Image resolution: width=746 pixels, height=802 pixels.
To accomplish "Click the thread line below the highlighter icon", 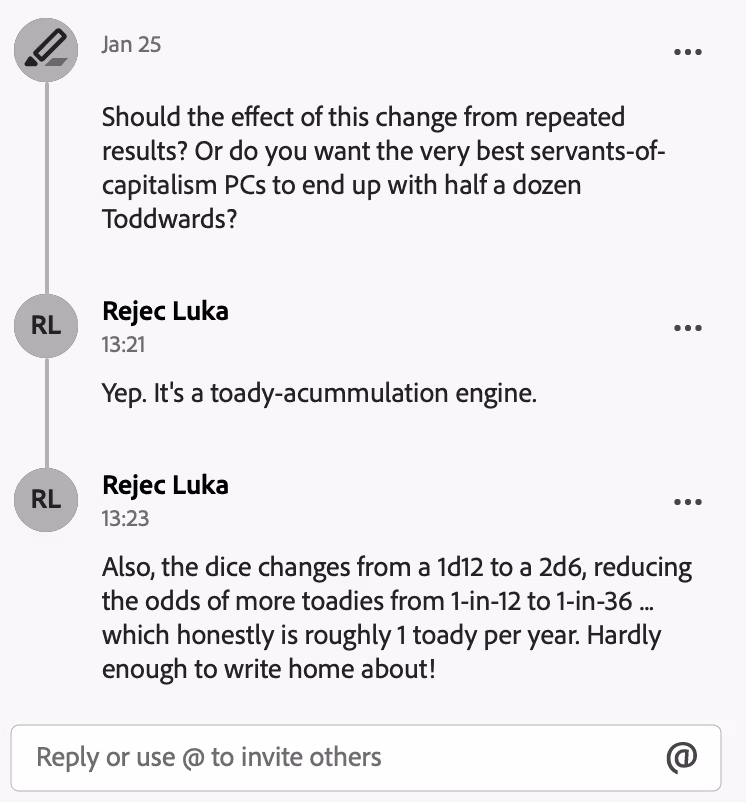I will [x=46, y=180].
